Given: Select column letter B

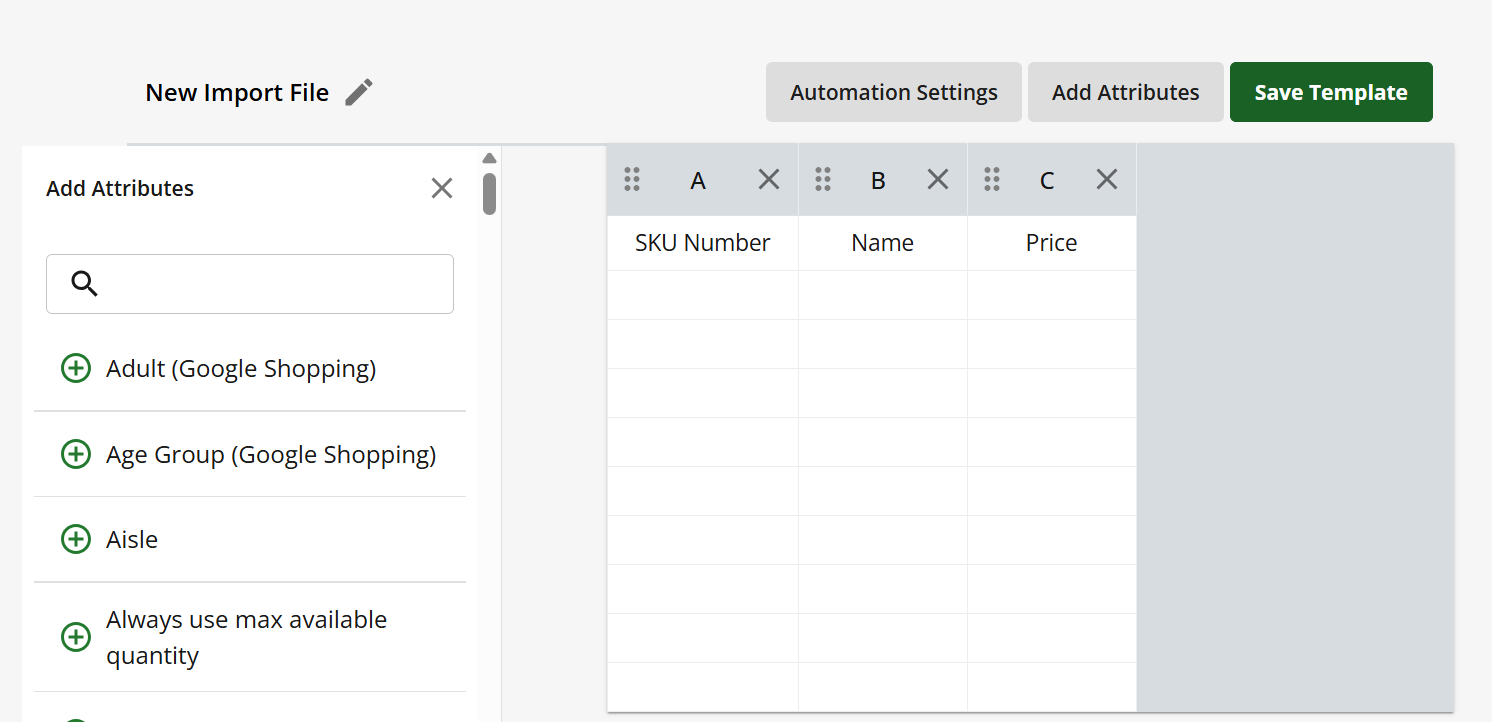Looking at the screenshot, I should coord(878,180).
